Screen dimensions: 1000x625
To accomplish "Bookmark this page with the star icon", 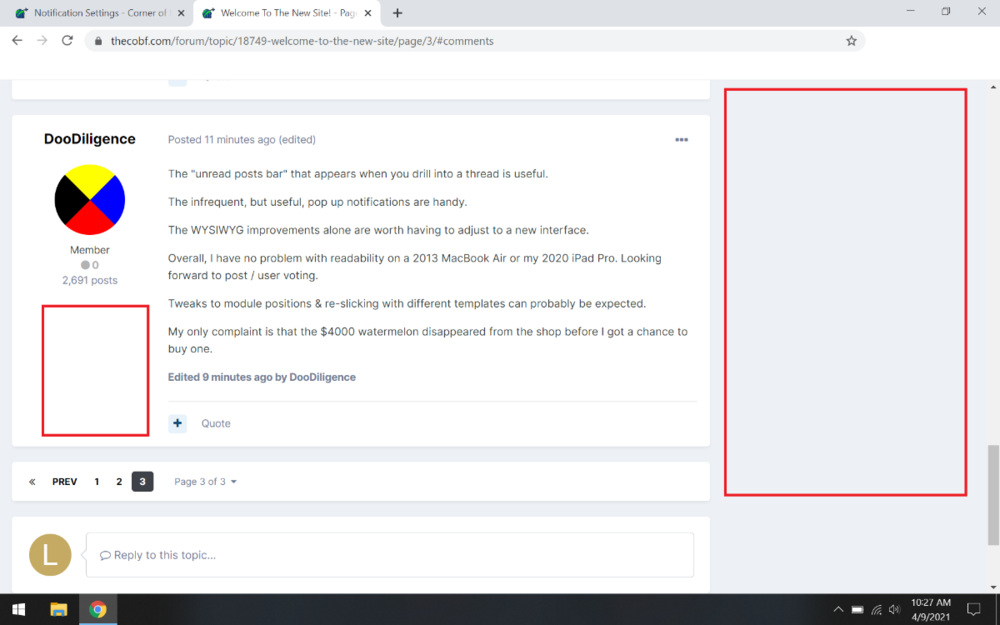I will [851, 41].
